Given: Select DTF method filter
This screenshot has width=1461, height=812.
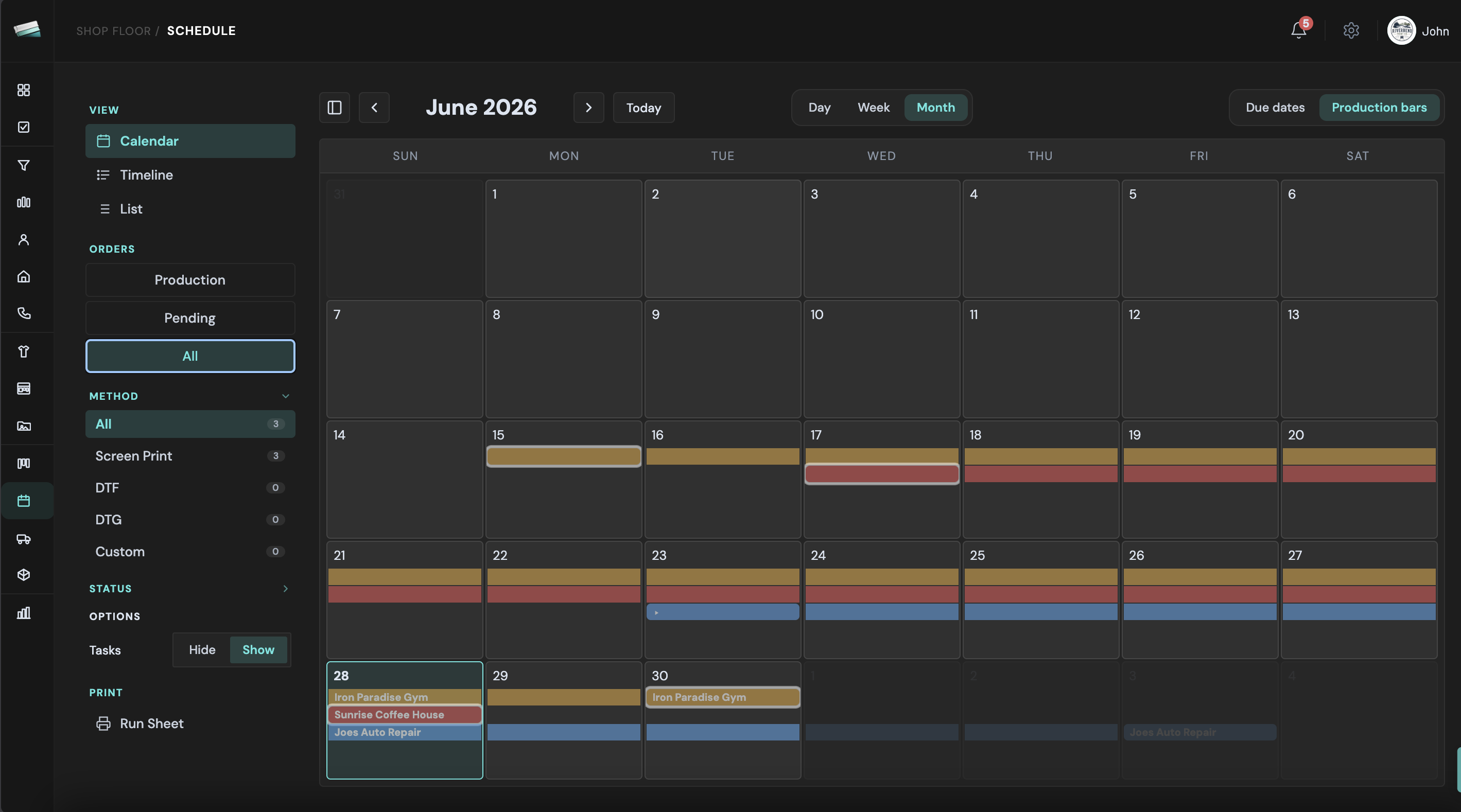Looking at the screenshot, I should (x=190, y=488).
